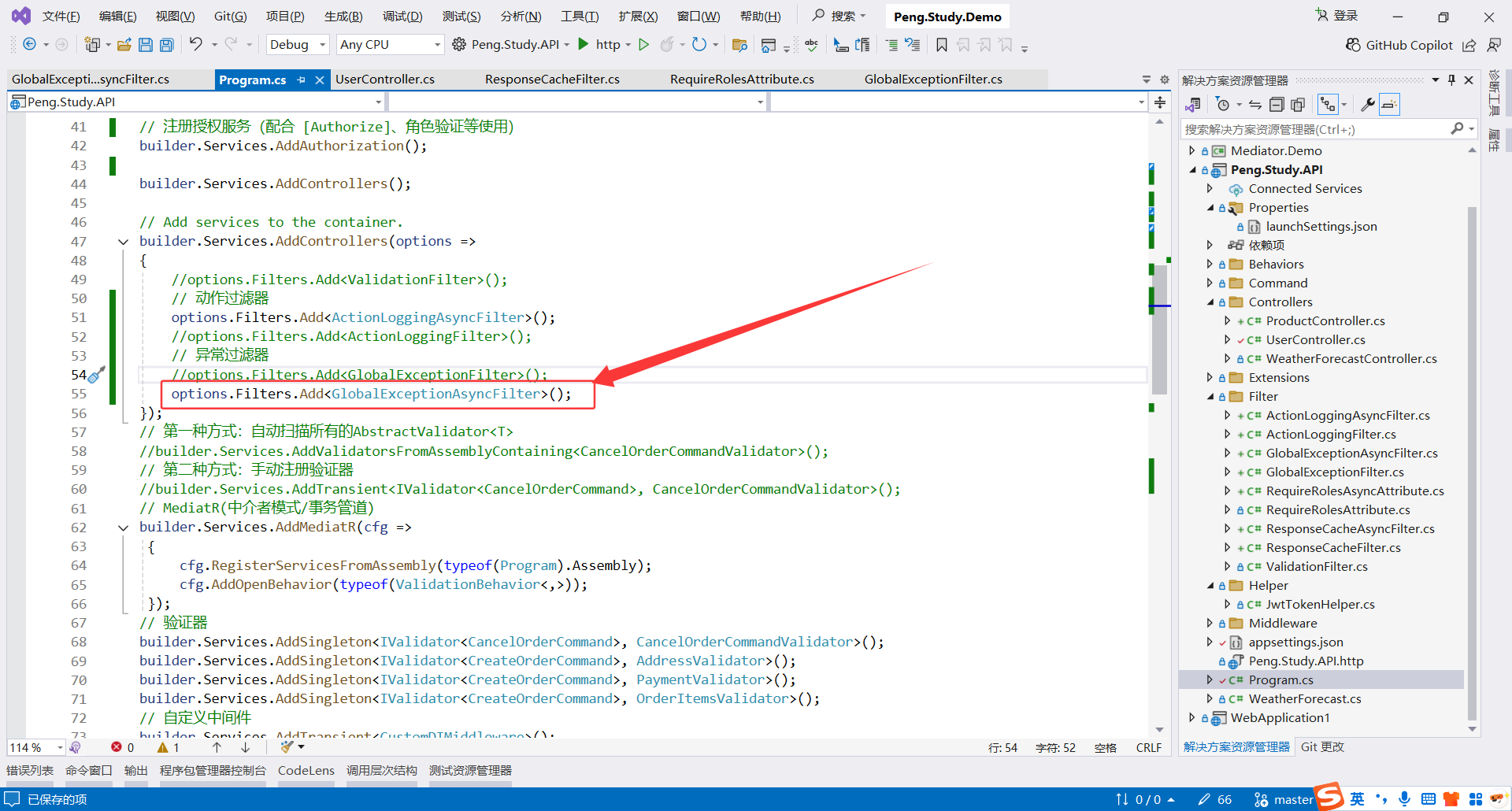Screen dimensions: 1512x811
Task: Open the Git(G) menu
Action: point(231,16)
